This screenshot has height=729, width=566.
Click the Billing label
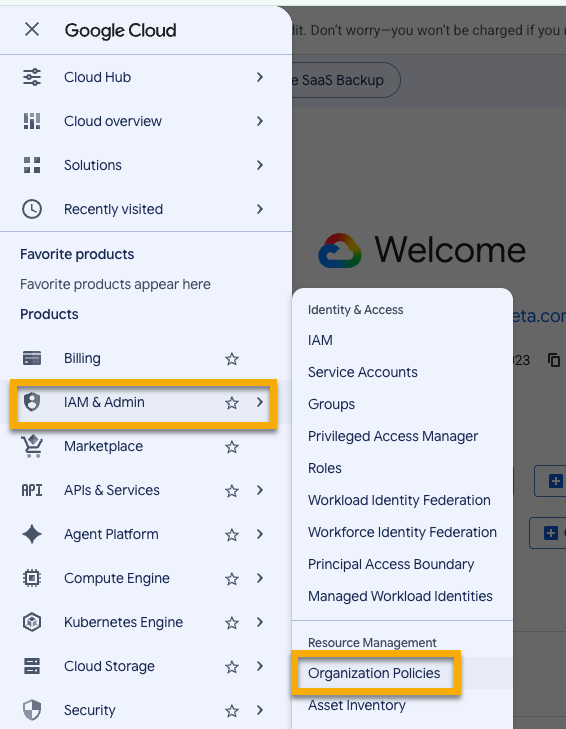click(82, 358)
